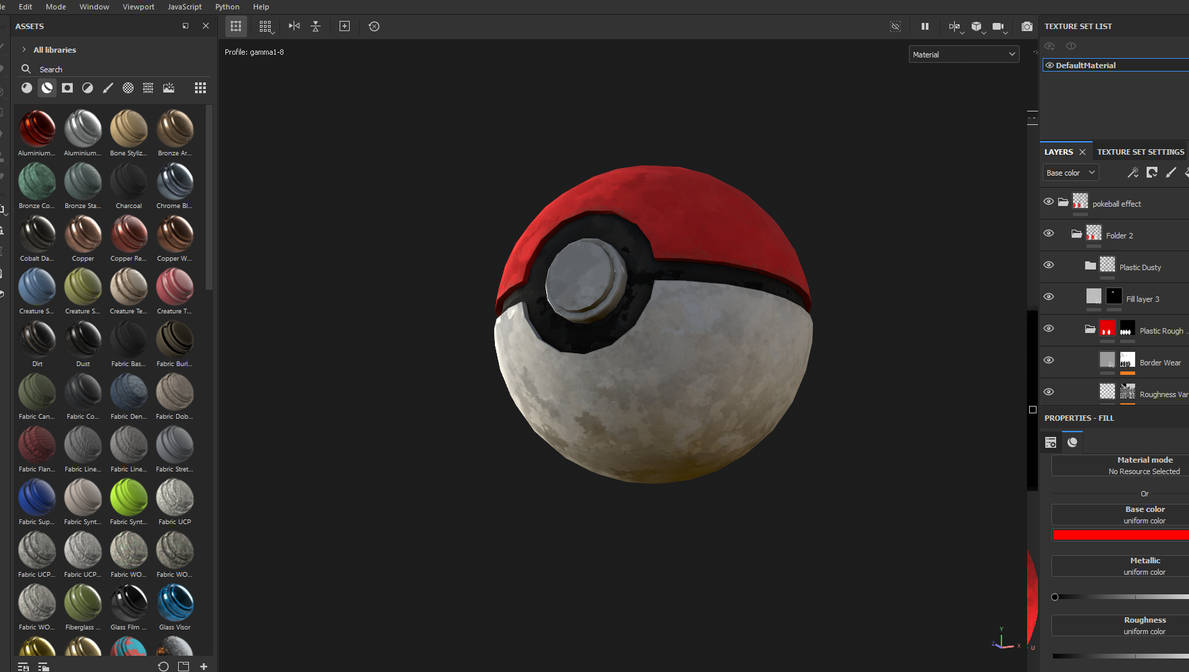
Task: Click the Metallic value slider handle
Action: tap(1055, 597)
